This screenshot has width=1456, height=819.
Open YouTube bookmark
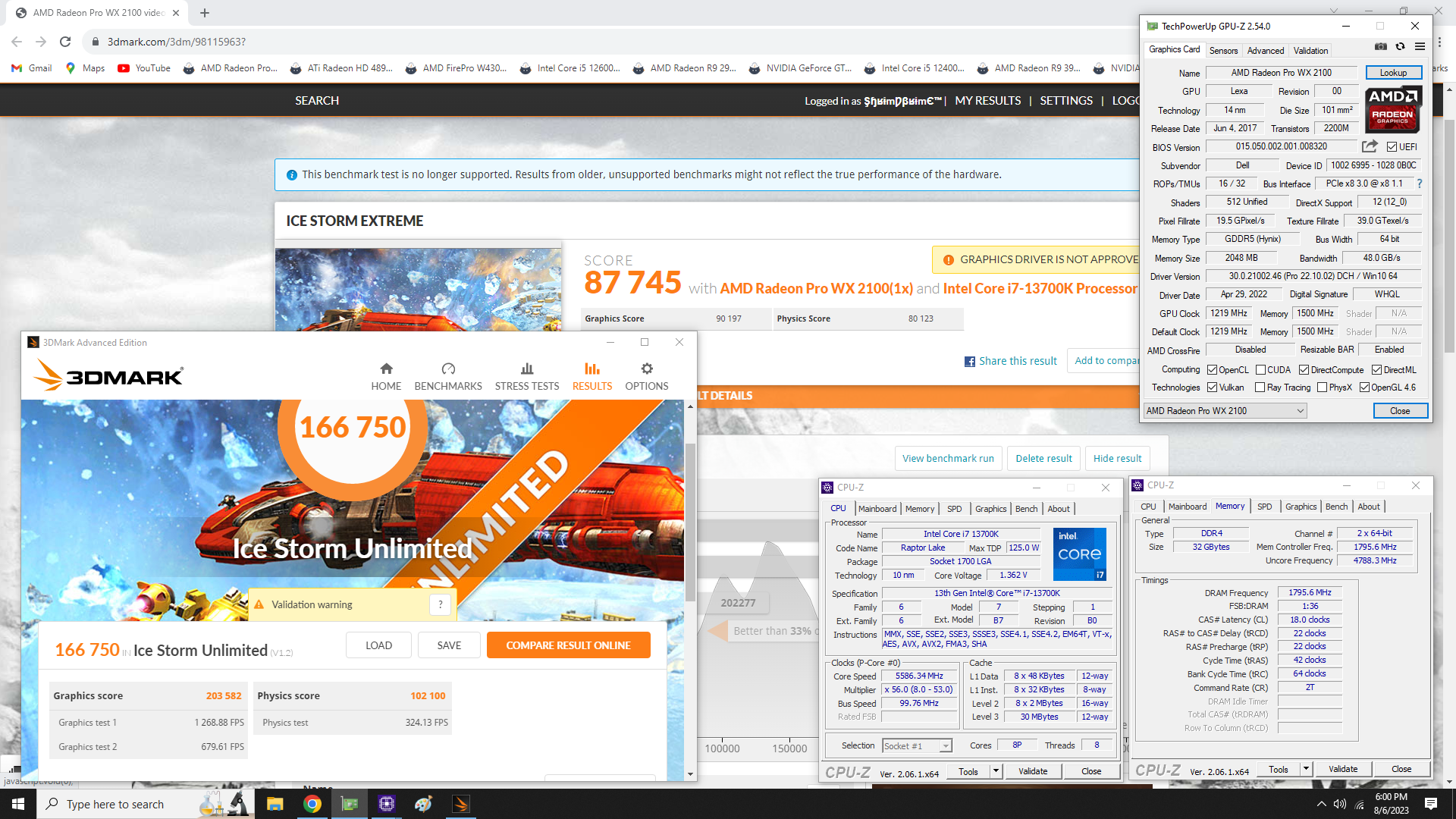144,68
